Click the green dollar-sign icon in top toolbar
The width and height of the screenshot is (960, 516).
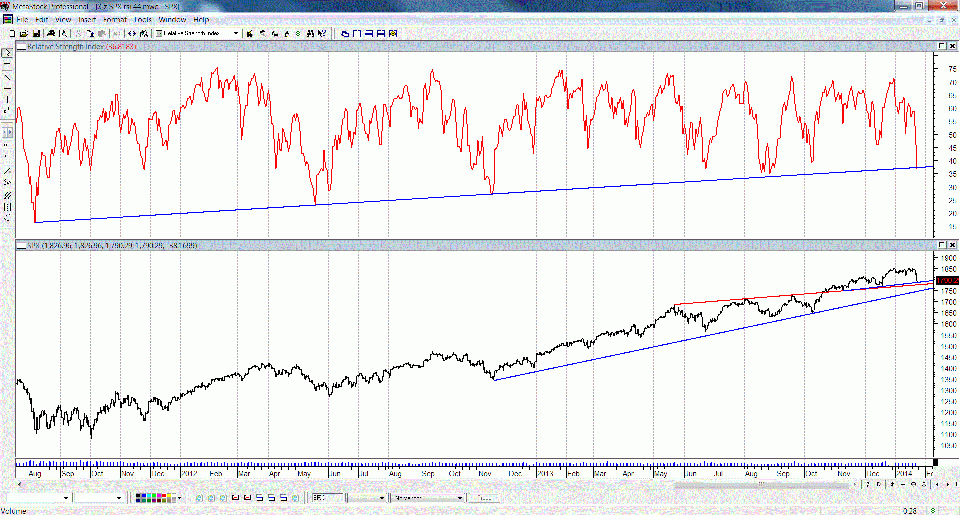coord(299,34)
